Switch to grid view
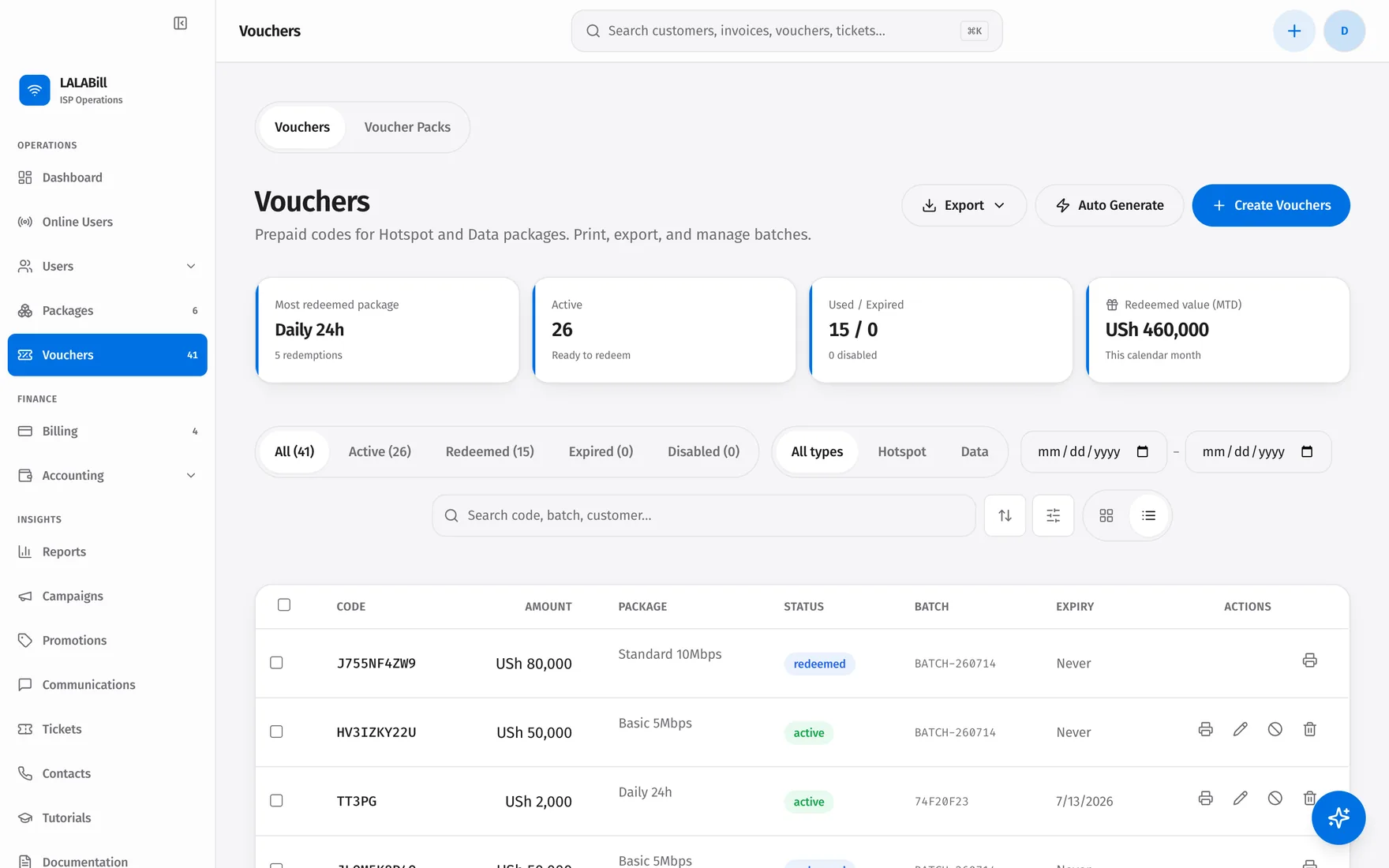The image size is (1389, 868). [x=1106, y=515]
